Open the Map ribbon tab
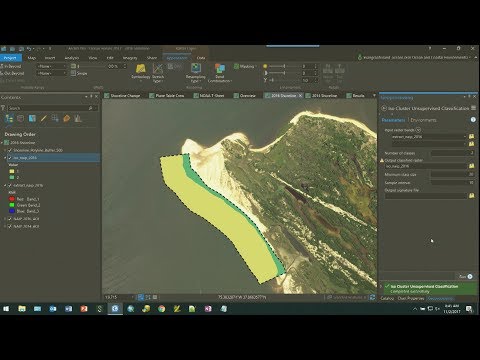Image resolution: width=480 pixels, height=360 pixels. (x=32, y=58)
